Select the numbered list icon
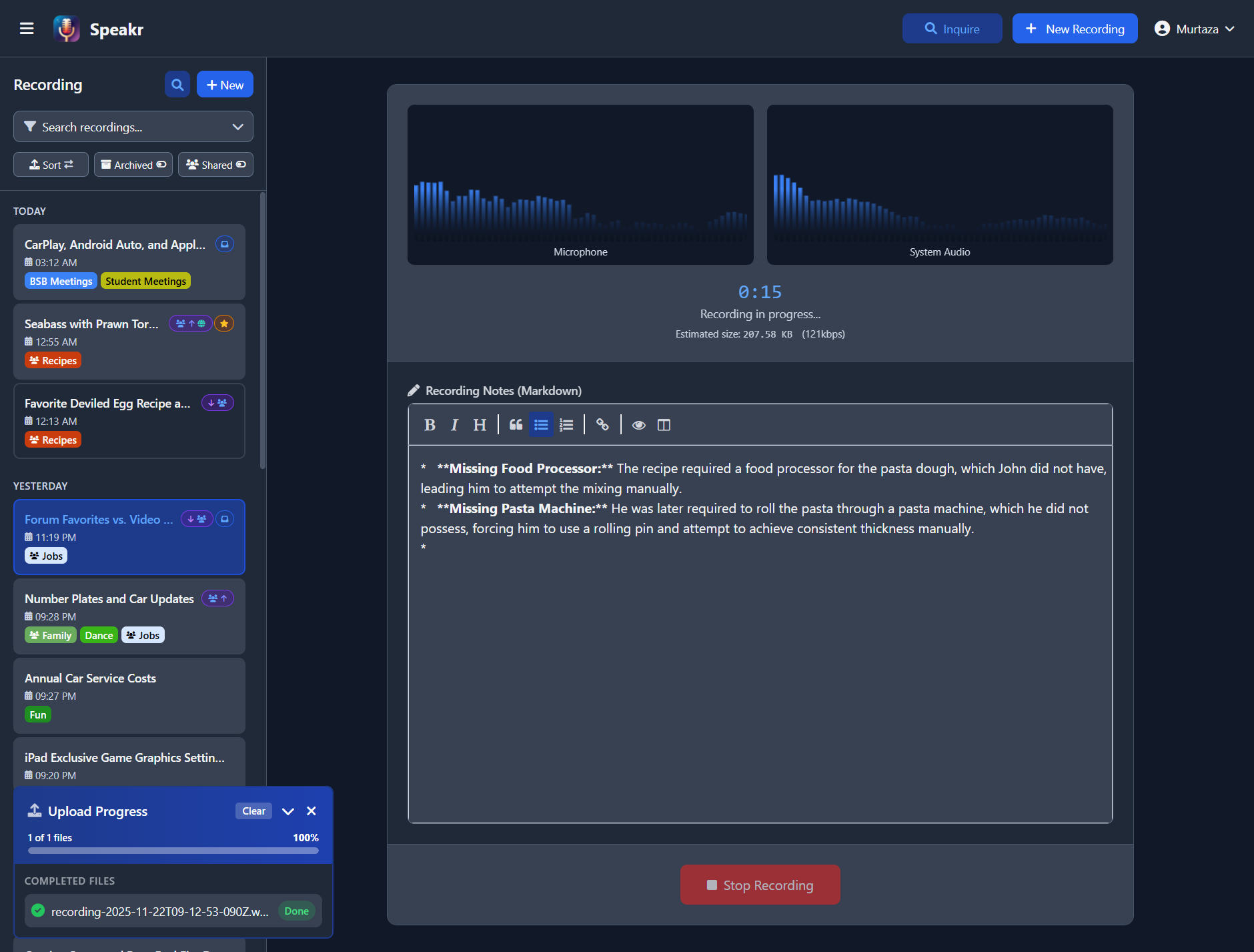Screen dimensions: 1254x952 [x=566, y=425]
